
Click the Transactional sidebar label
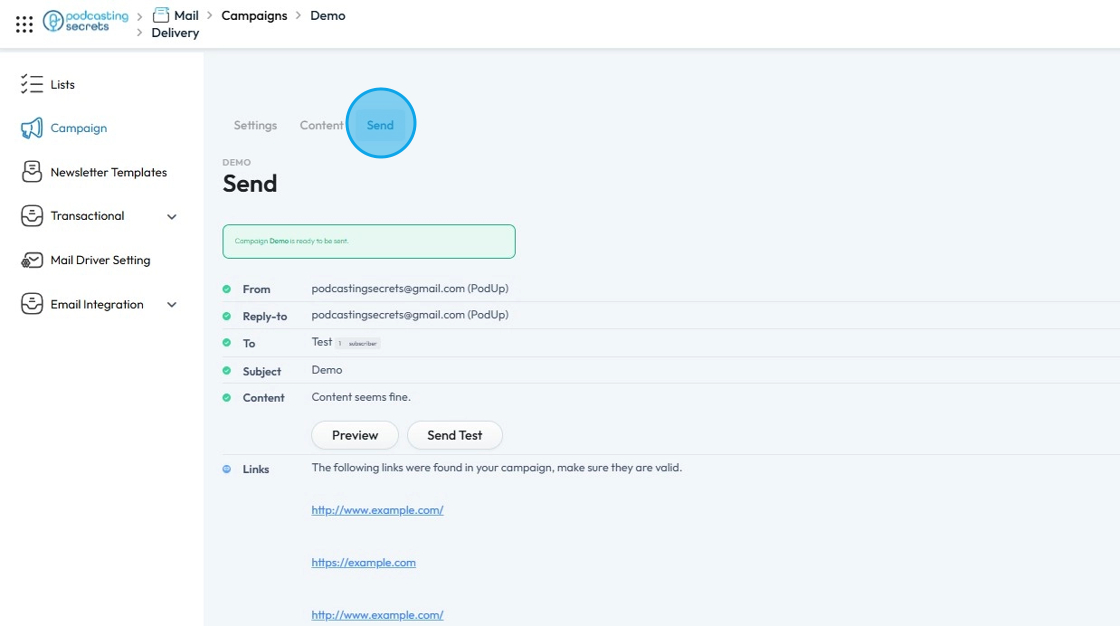pos(87,216)
